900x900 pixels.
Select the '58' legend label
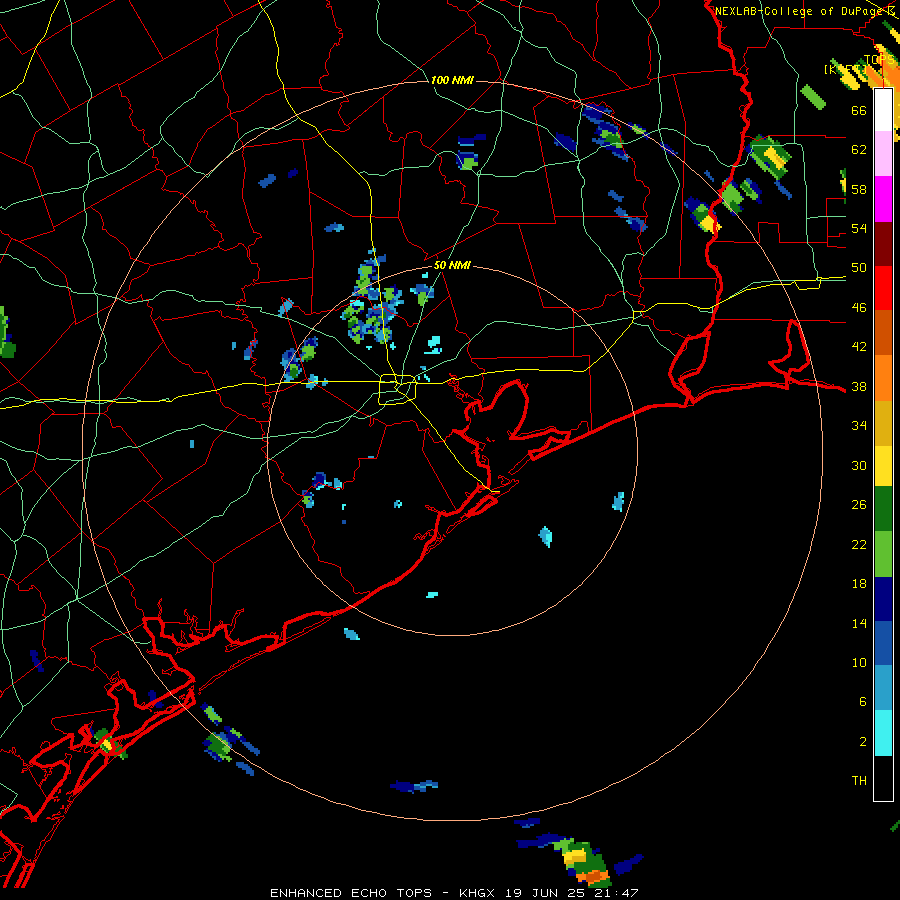pos(859,189)
